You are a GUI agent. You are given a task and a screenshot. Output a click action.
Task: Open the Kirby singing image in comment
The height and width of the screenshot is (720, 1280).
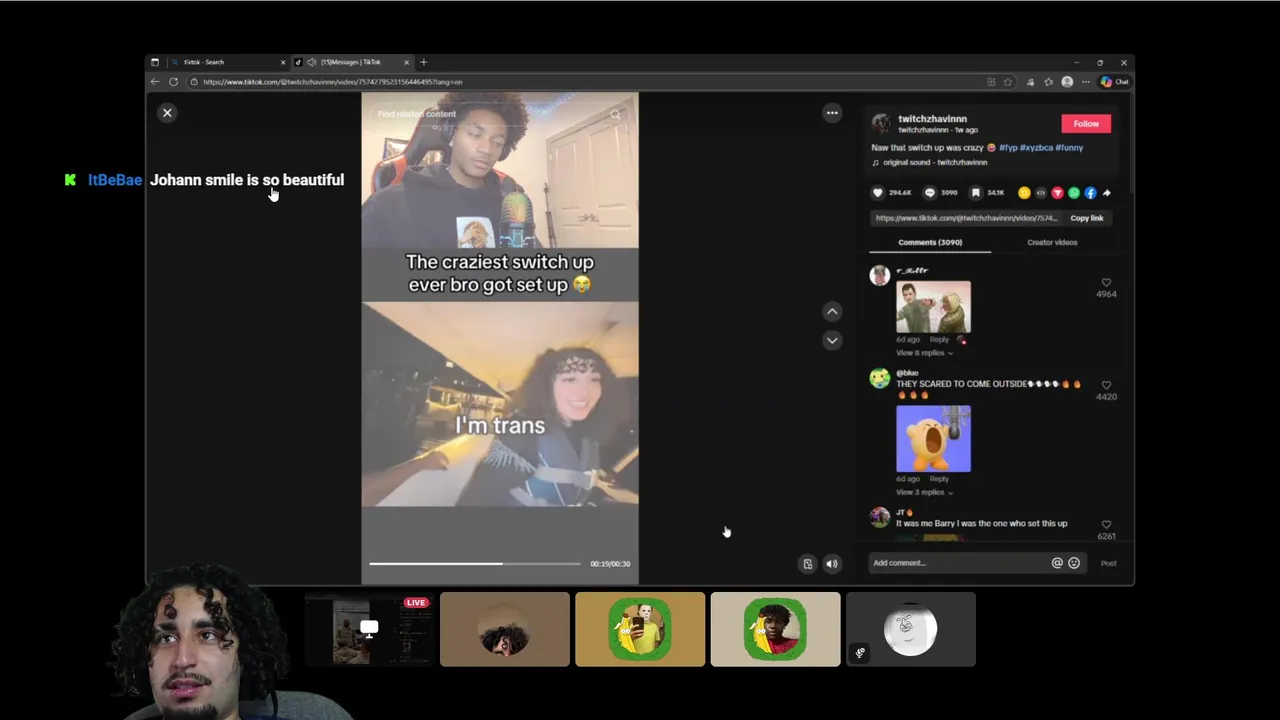(x=933, y=438)
